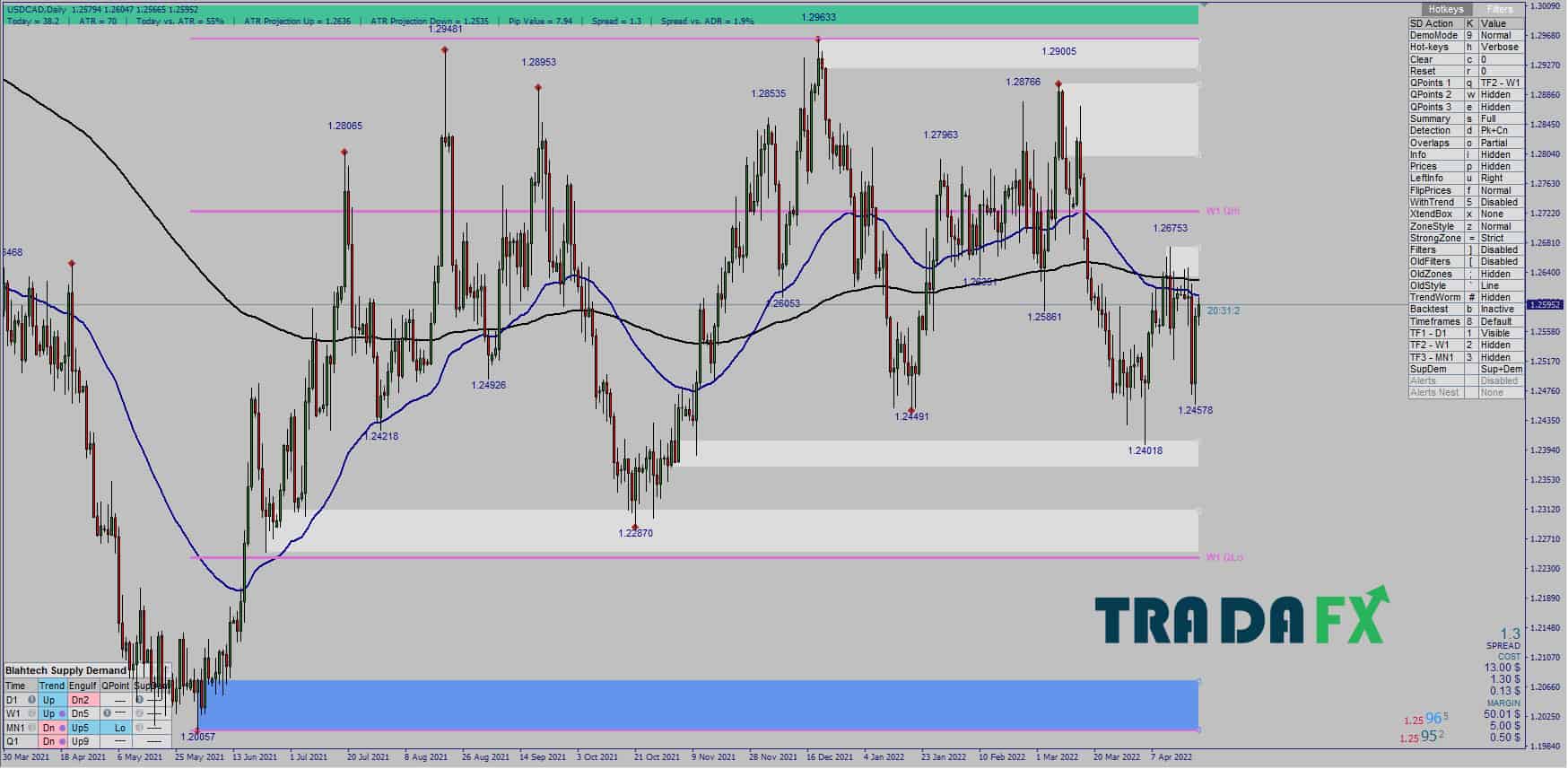Click the TrendWorm row label
This screenshot has width=1568, height=769.
pos(1436,297)
